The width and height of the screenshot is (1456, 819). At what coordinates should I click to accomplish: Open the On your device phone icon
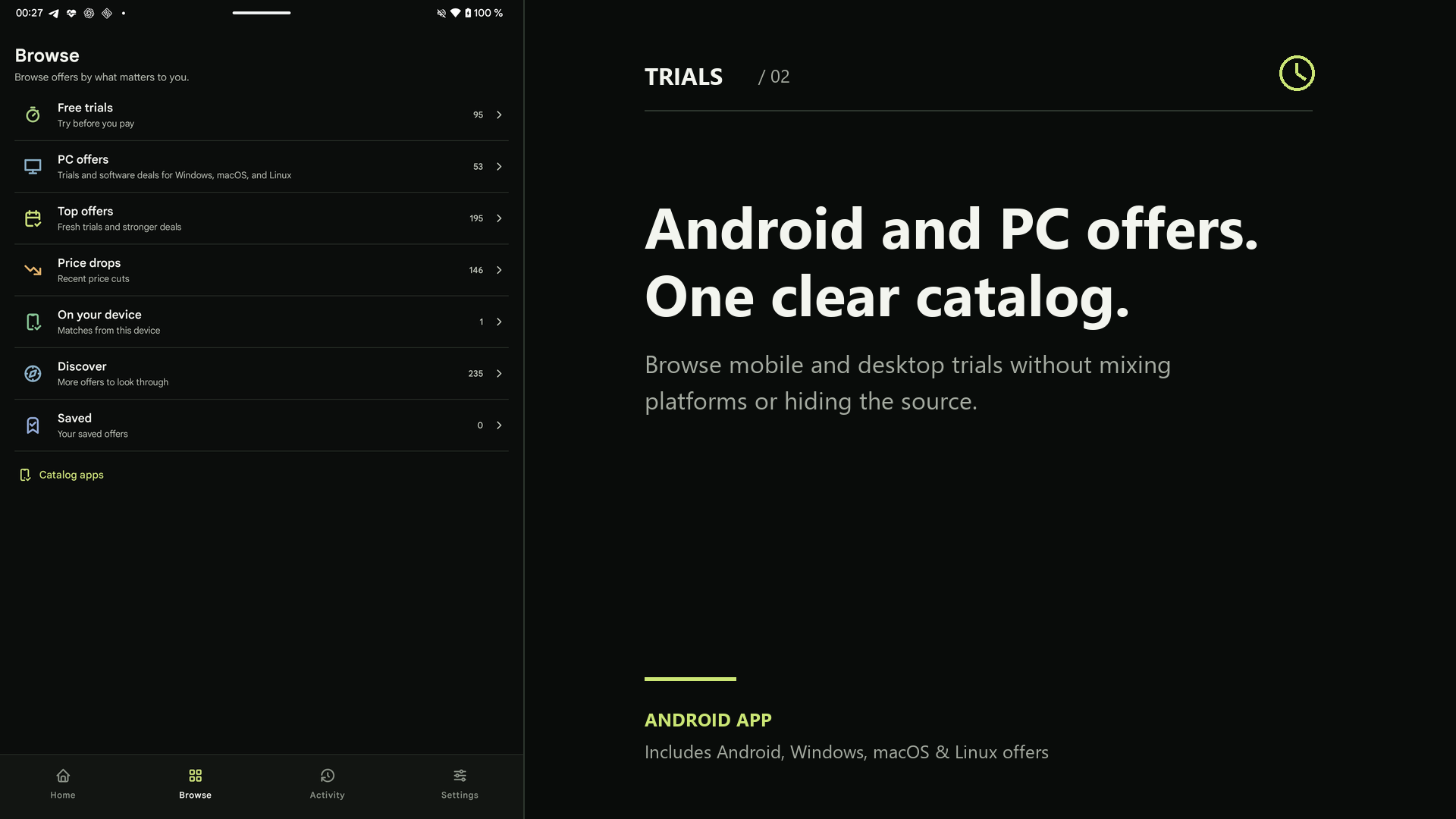pyautogui.click(x=33, y=322)
